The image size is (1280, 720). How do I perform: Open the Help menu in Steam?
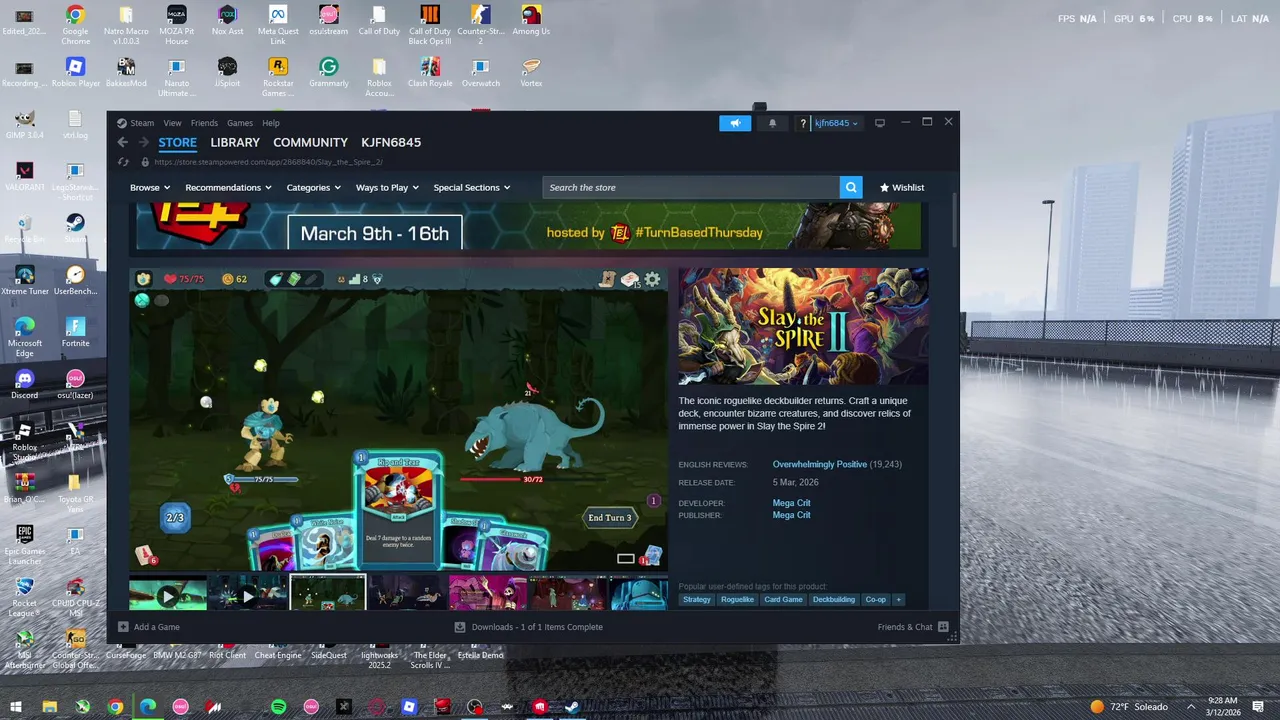click(271, 123)
